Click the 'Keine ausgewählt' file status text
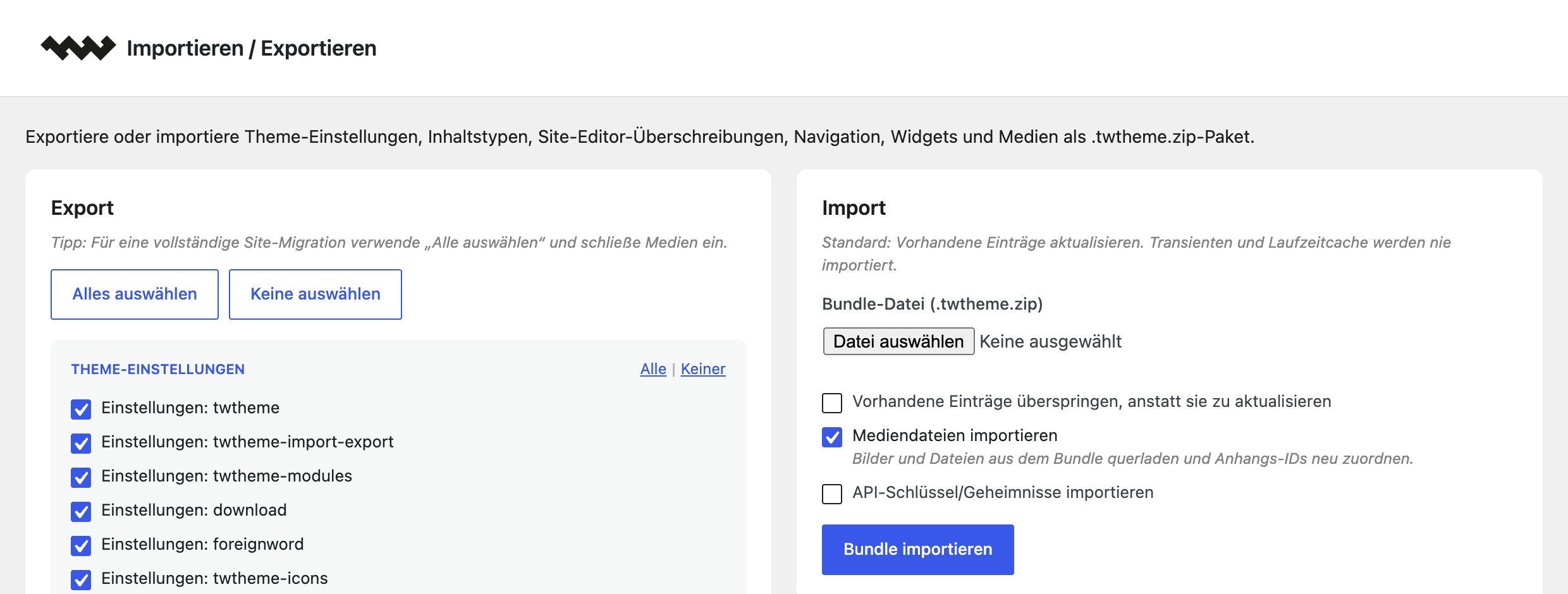1568x594 pixels. [x=1051, y=341]
